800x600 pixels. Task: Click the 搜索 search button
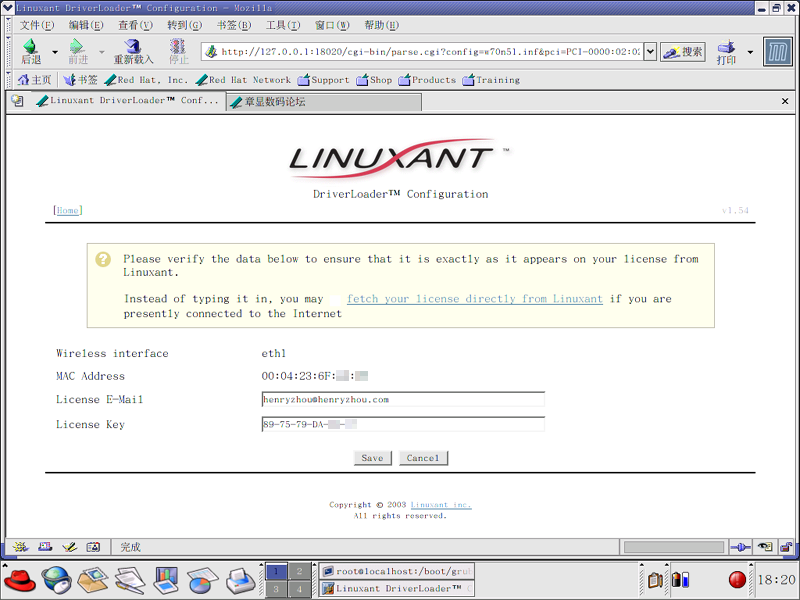coord(683,52)
